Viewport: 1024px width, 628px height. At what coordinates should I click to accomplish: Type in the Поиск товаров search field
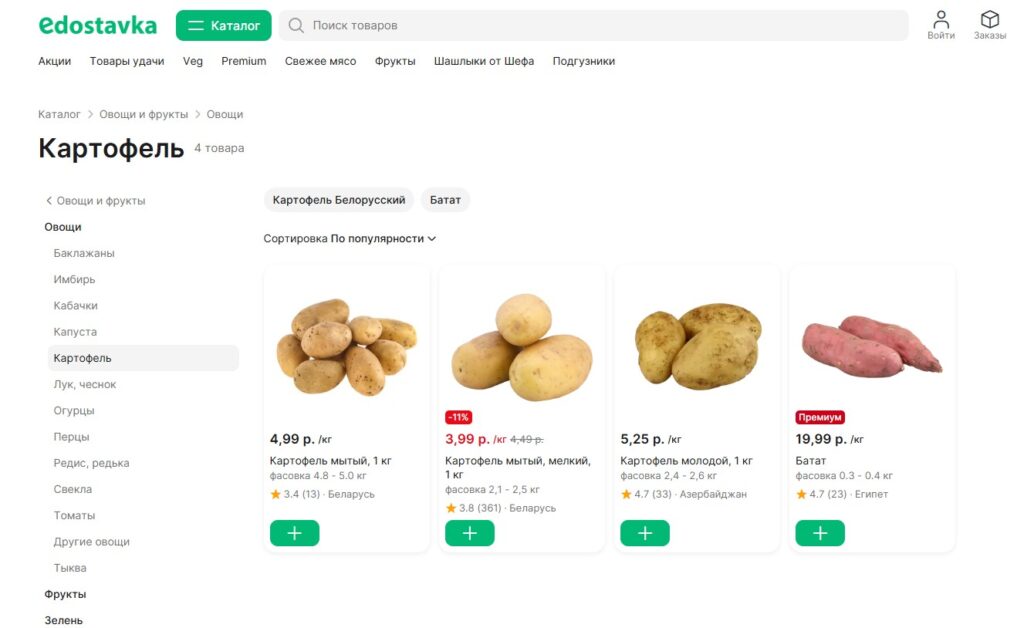600,25
